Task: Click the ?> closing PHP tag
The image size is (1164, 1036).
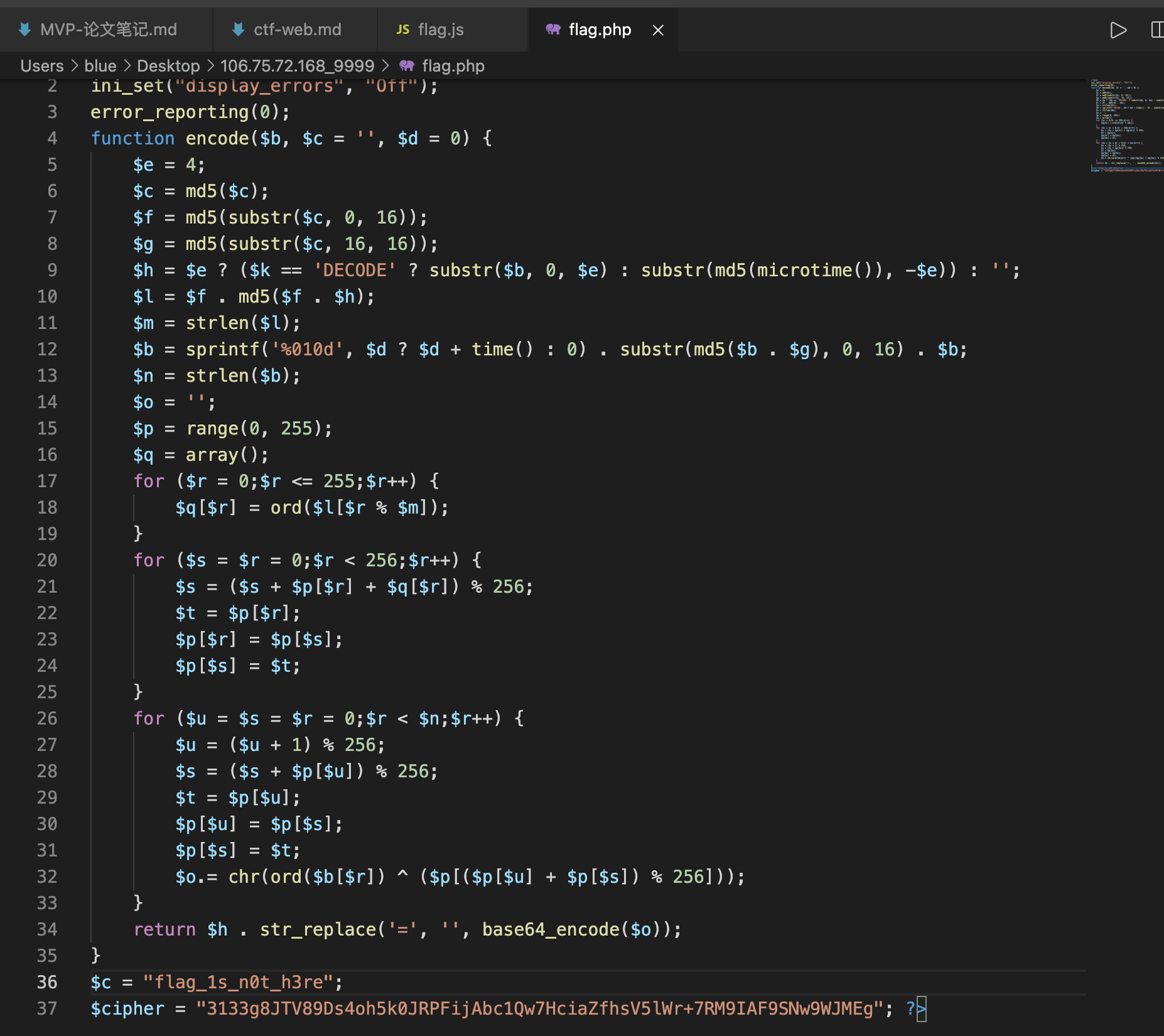Action: pyautogui.click(x=916, y=1008)
